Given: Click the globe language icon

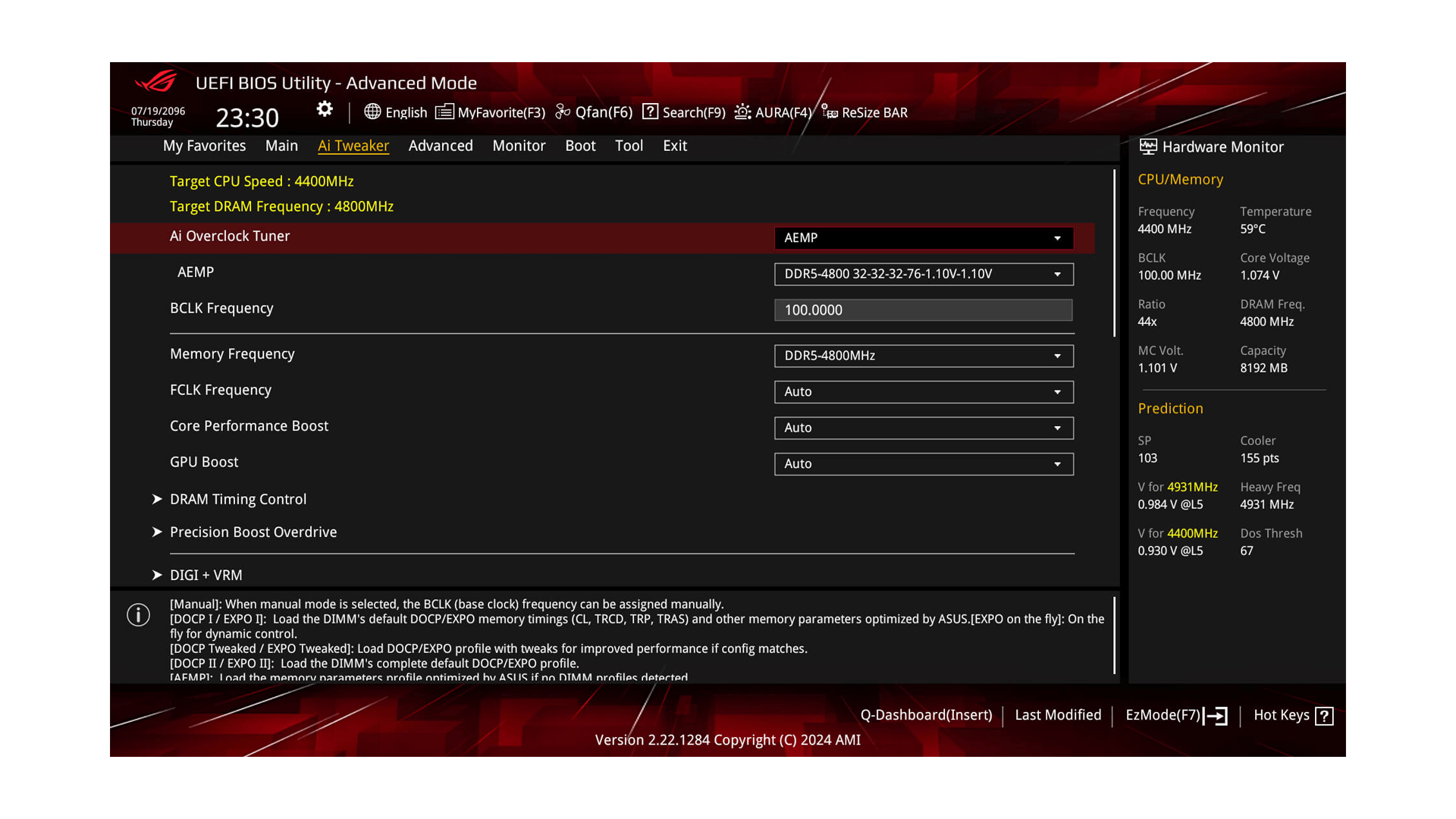Looking at the screenshot, I should pyautogui.click(x=372, y=111).
